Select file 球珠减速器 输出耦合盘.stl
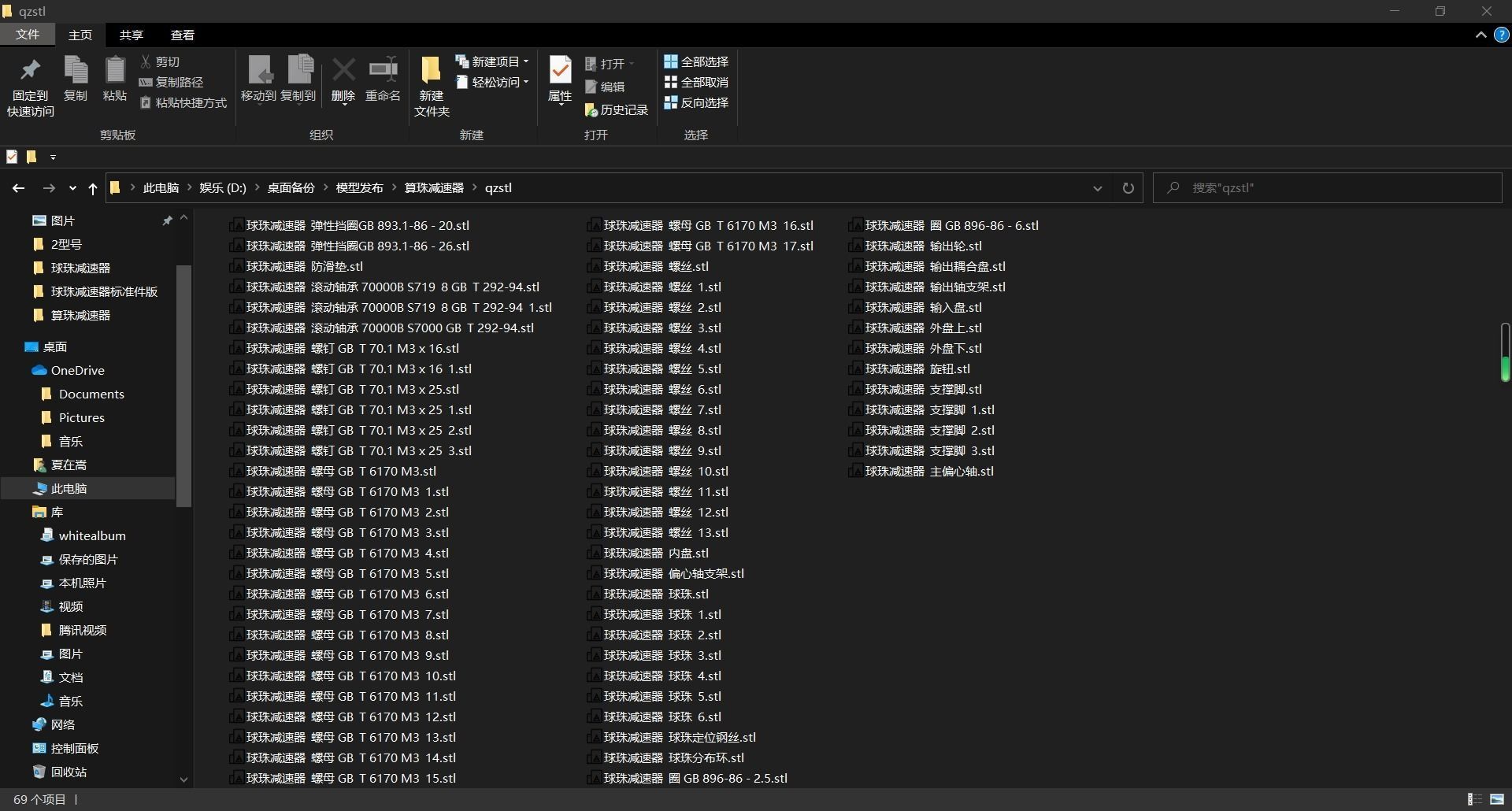Screen dimensions: 1512x811 coord(927,266)
